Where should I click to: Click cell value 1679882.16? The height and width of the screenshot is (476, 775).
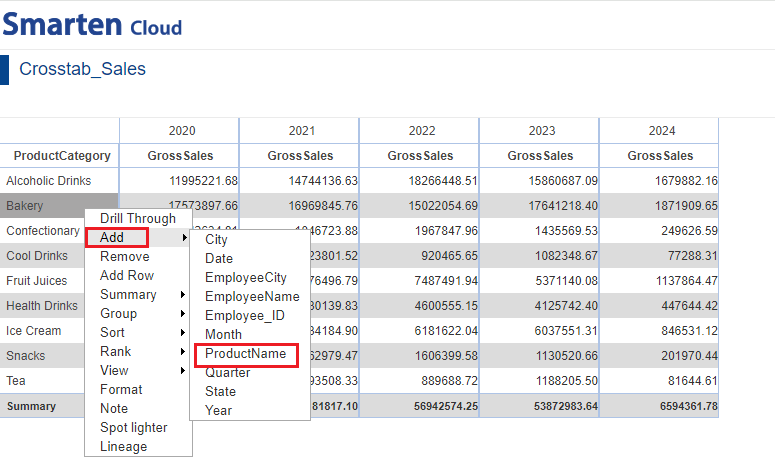click(687, 181)
